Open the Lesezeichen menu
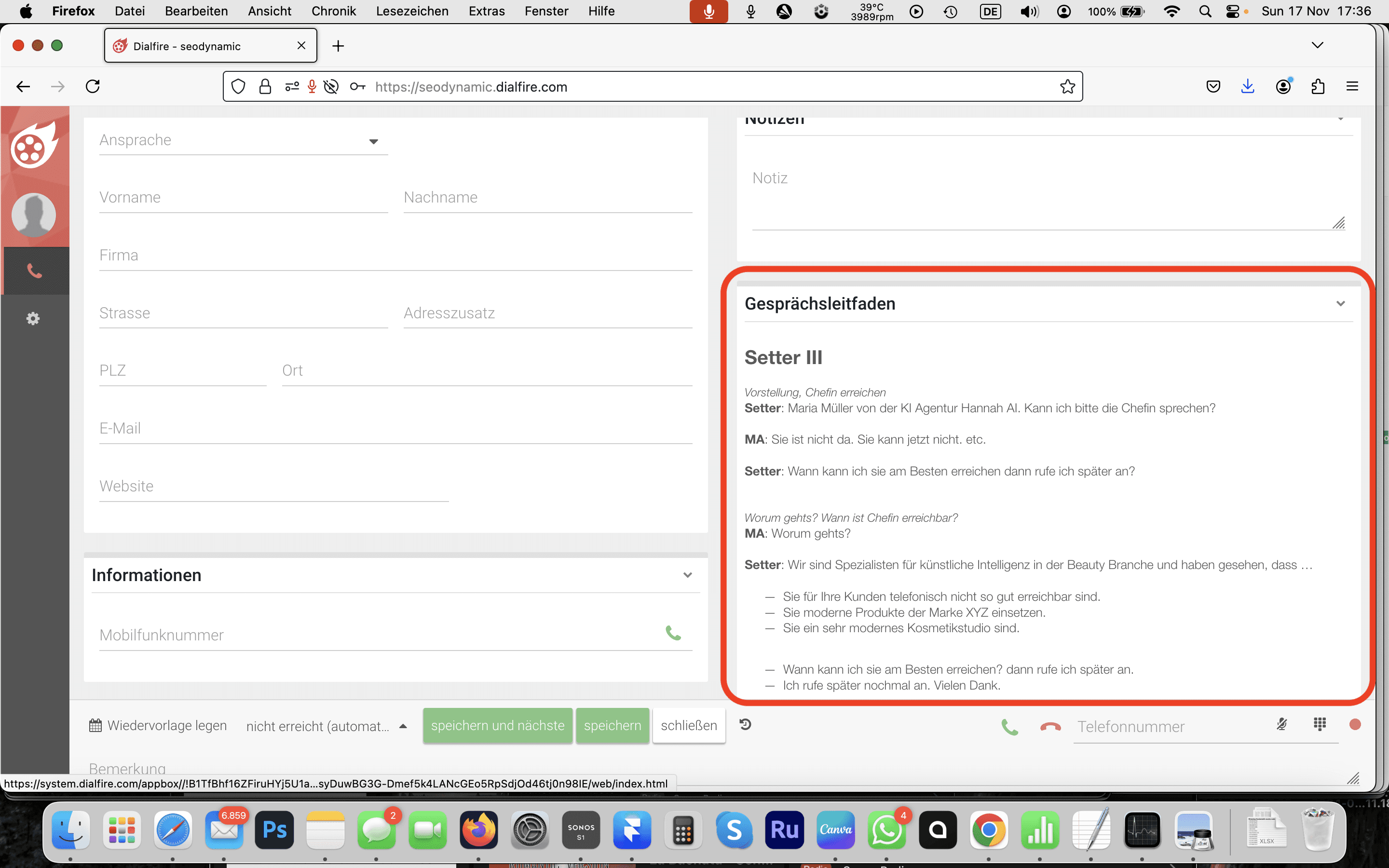The image size is (1389, 868). (412, 11)
